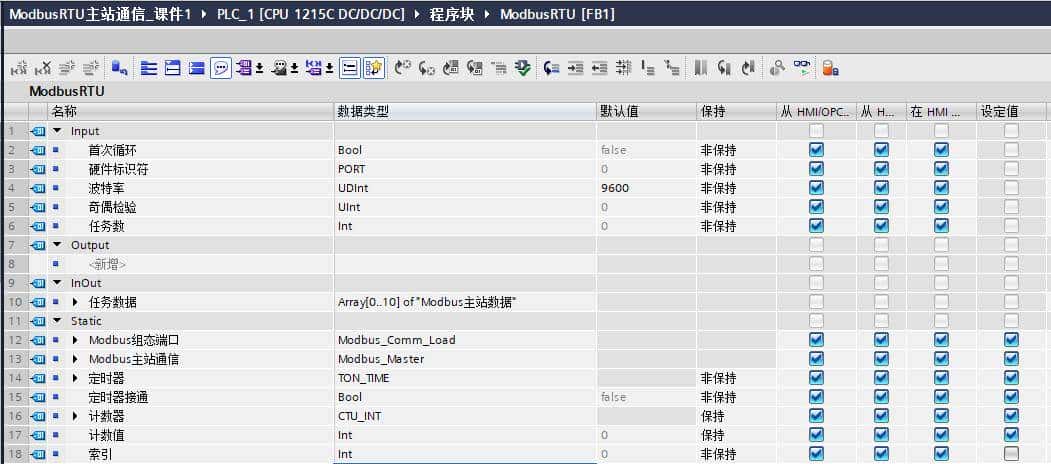Click the 数据类型 column header
The image size is (1051, 464).
click(x=465, y=112)
